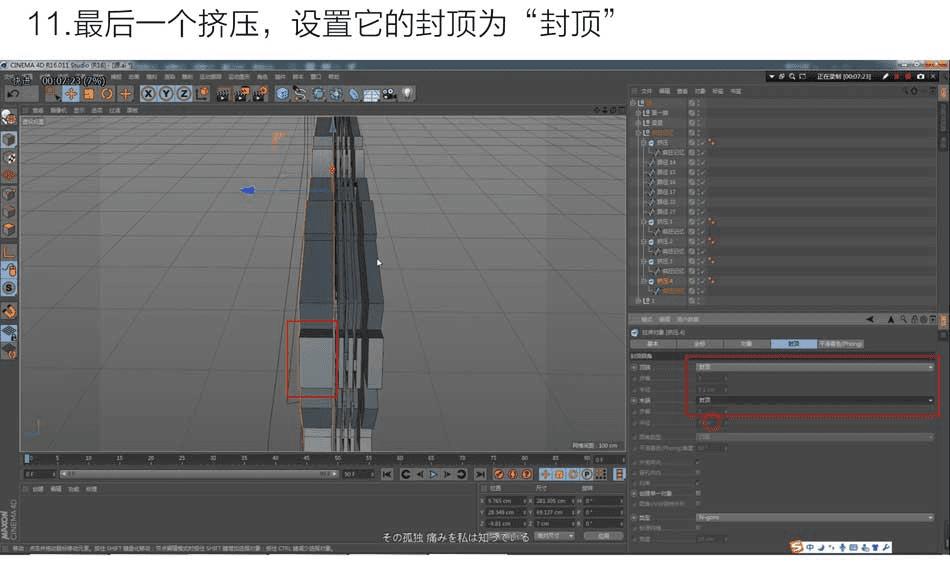Open the Spline pen tool icon
The image size is (950, 575).
tap(300, 93)
